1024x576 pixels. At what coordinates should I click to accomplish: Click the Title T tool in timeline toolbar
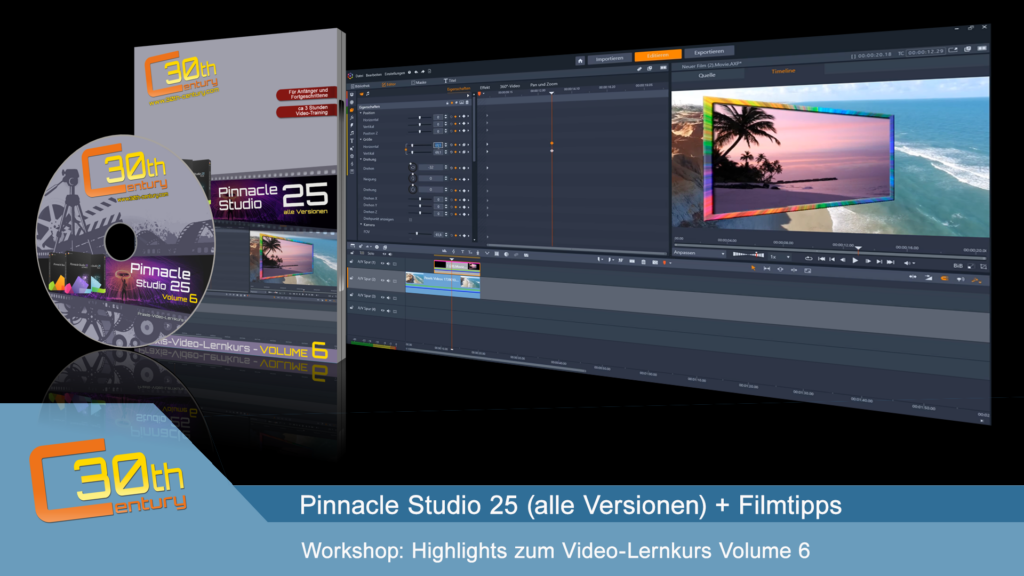point(463,252)
